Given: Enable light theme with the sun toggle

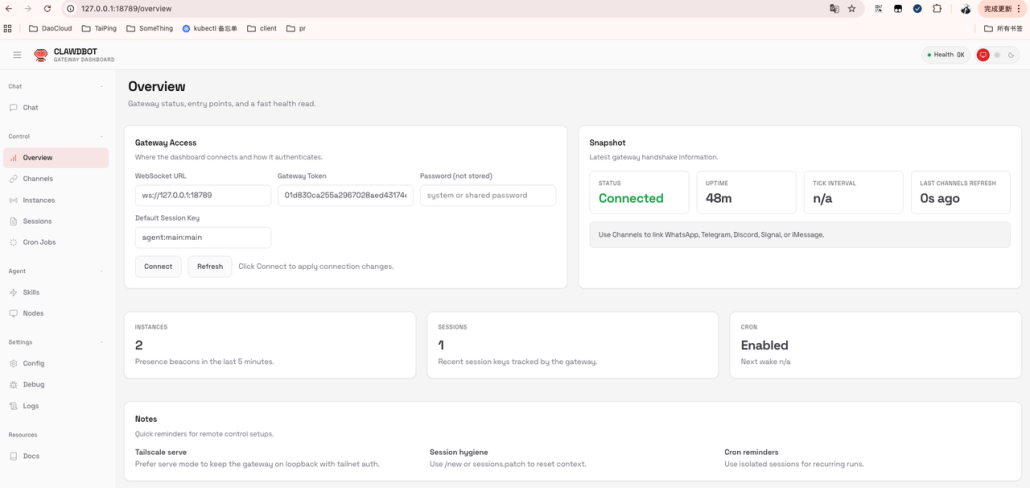Looking at the screenshot, I should click(997, 55).
